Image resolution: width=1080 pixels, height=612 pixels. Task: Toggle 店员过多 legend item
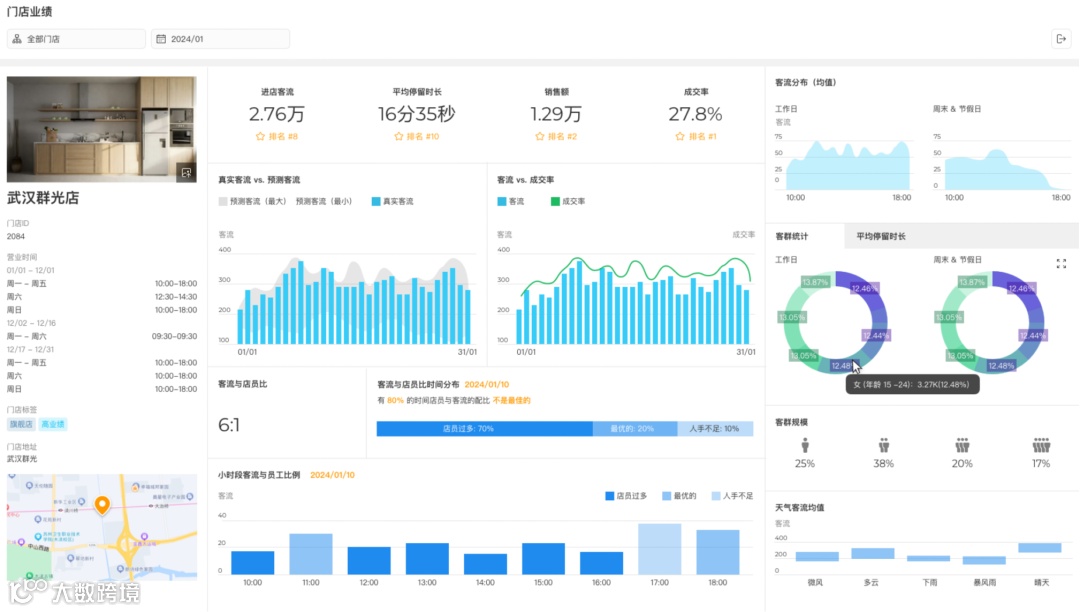click(x=626, y=496)
